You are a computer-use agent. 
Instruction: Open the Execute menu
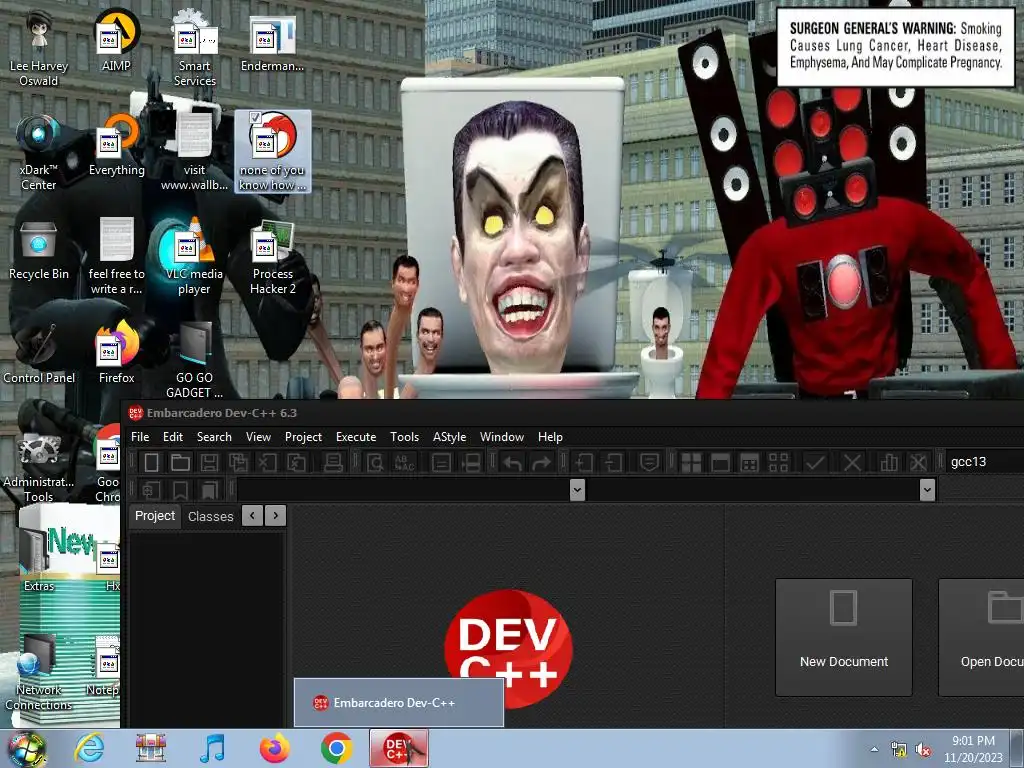tap(356, 437)
